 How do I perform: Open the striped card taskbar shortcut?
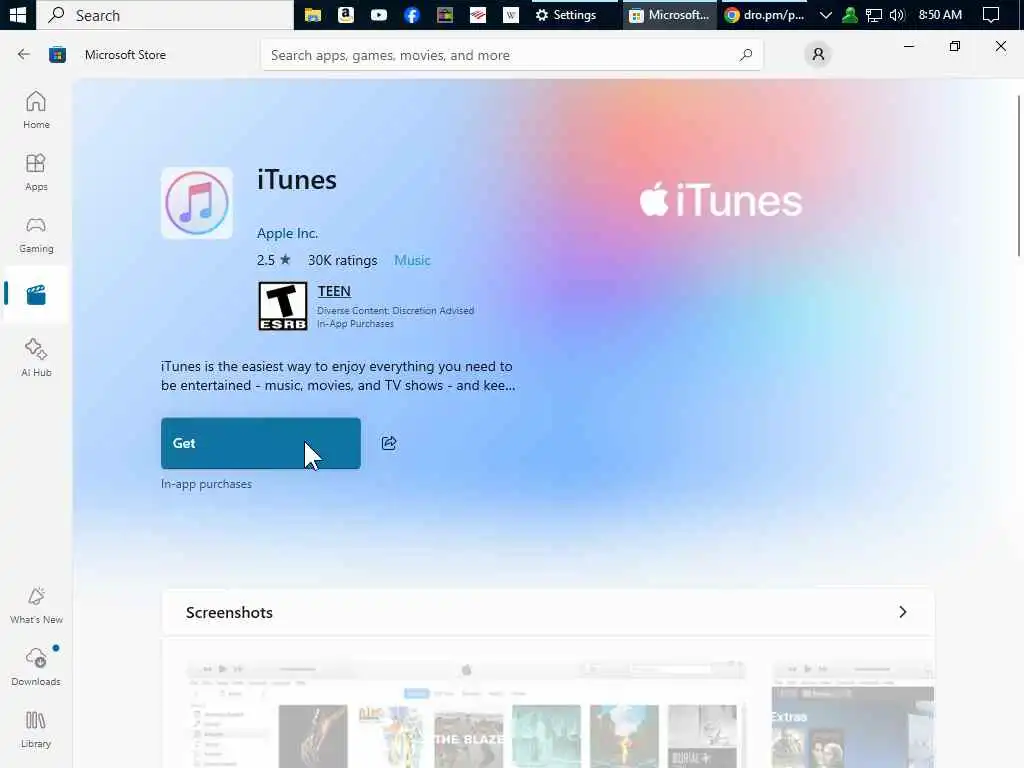478,14
